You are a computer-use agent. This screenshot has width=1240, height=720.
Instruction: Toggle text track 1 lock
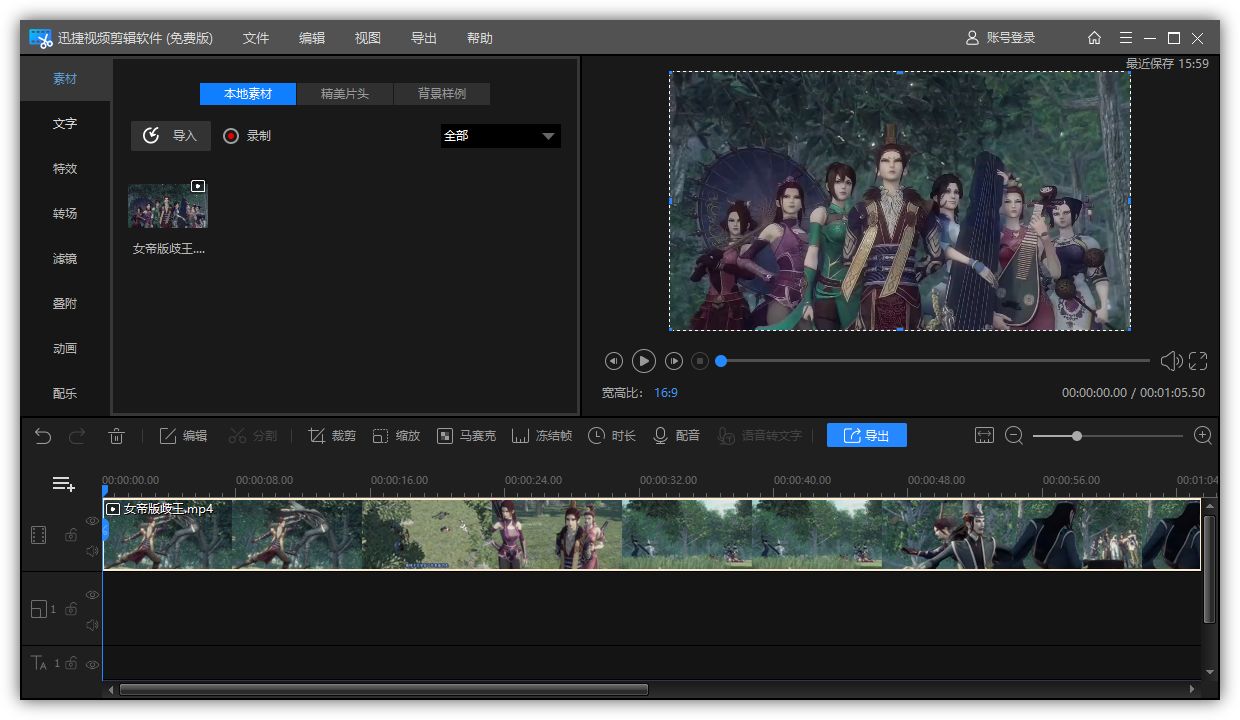(71, 663)
